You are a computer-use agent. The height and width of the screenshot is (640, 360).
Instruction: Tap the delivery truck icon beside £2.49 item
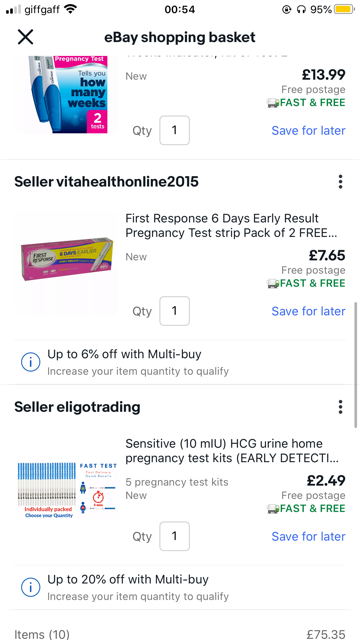(273, 509)
